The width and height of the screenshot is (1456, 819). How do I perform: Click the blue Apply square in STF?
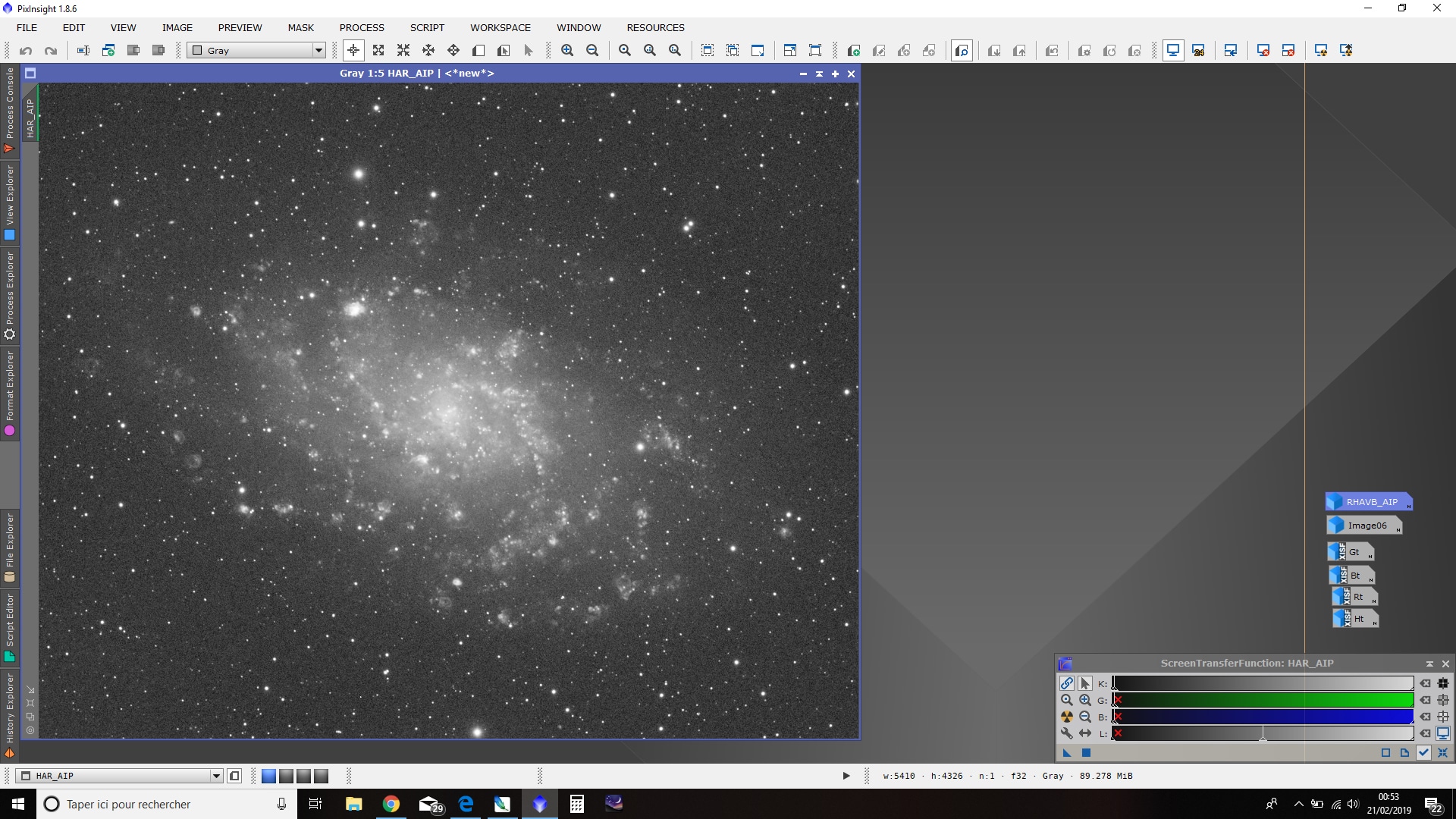(1086, 753)
